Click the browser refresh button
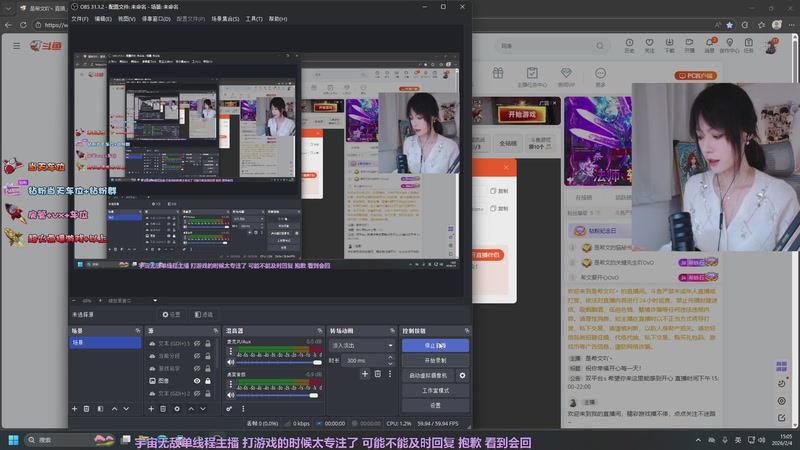The height and width of the screenshot is (450, 800). (x=23, y=24)
